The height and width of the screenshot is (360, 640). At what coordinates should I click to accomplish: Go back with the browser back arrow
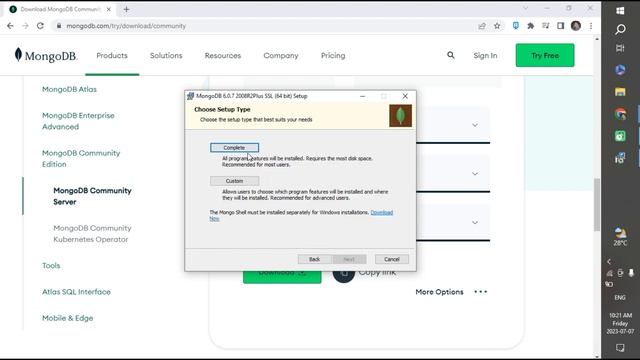10,26
